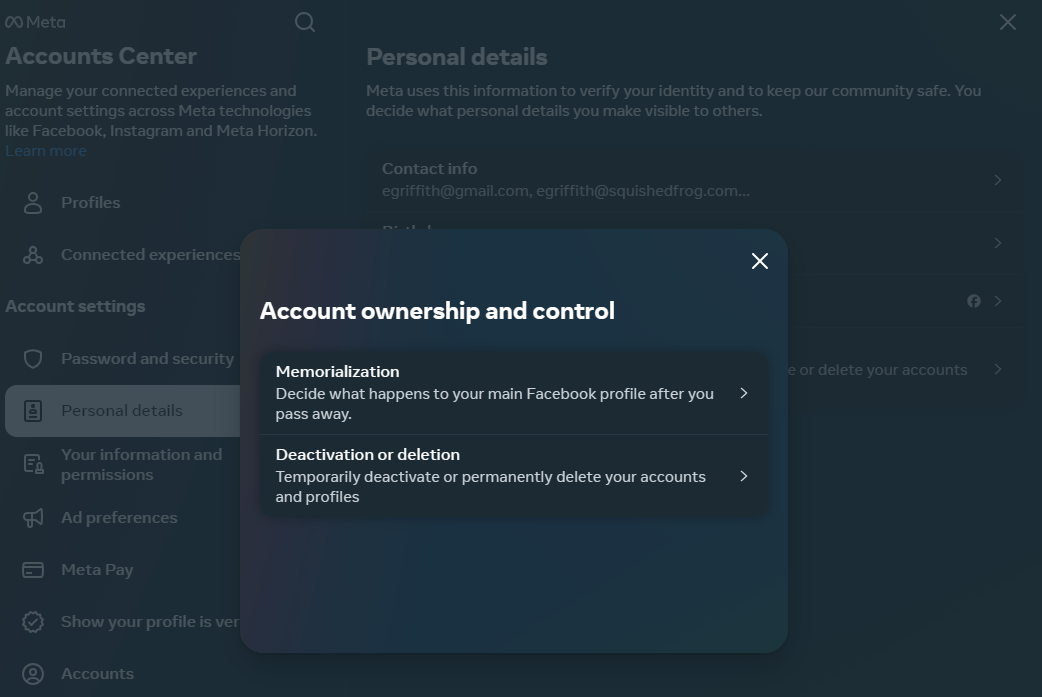
Task: Expand the Deactivation or deletion chevron
Action: pyautogui.click(x=744, y=476)
